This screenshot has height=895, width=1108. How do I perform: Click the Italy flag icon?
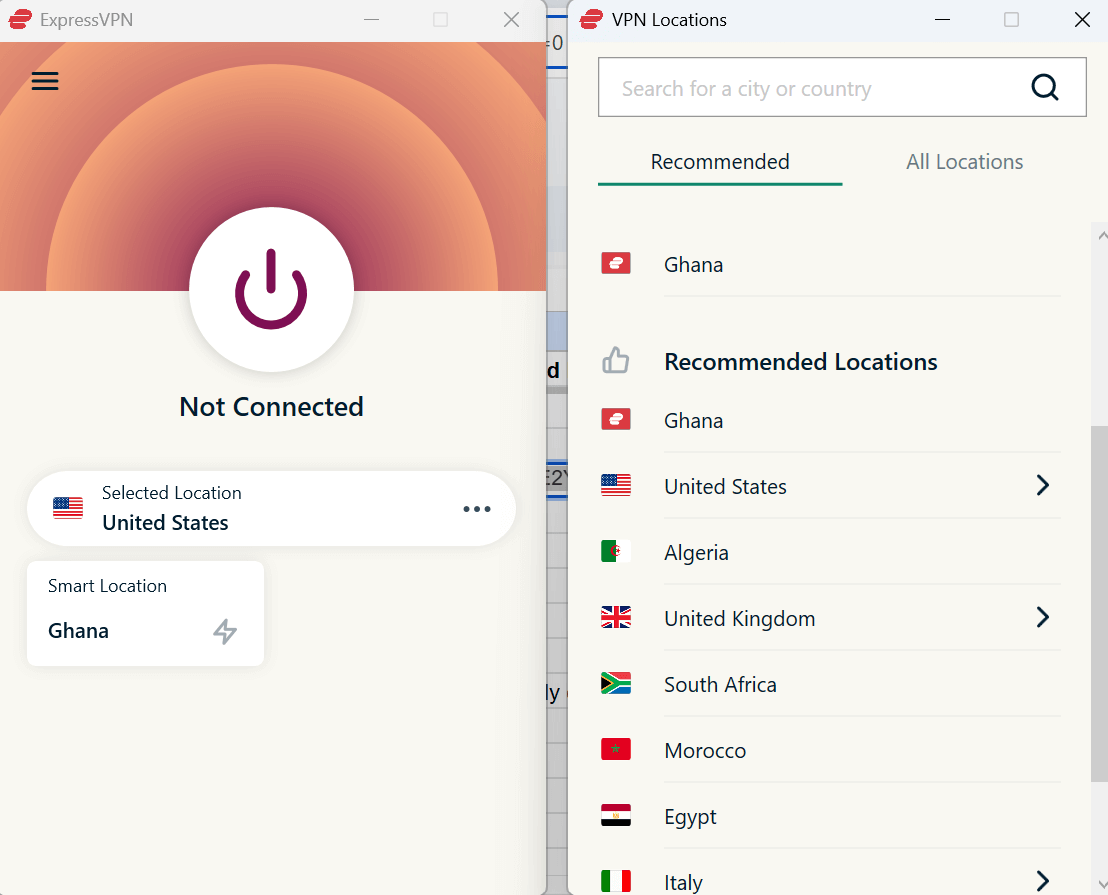(615, 881)
